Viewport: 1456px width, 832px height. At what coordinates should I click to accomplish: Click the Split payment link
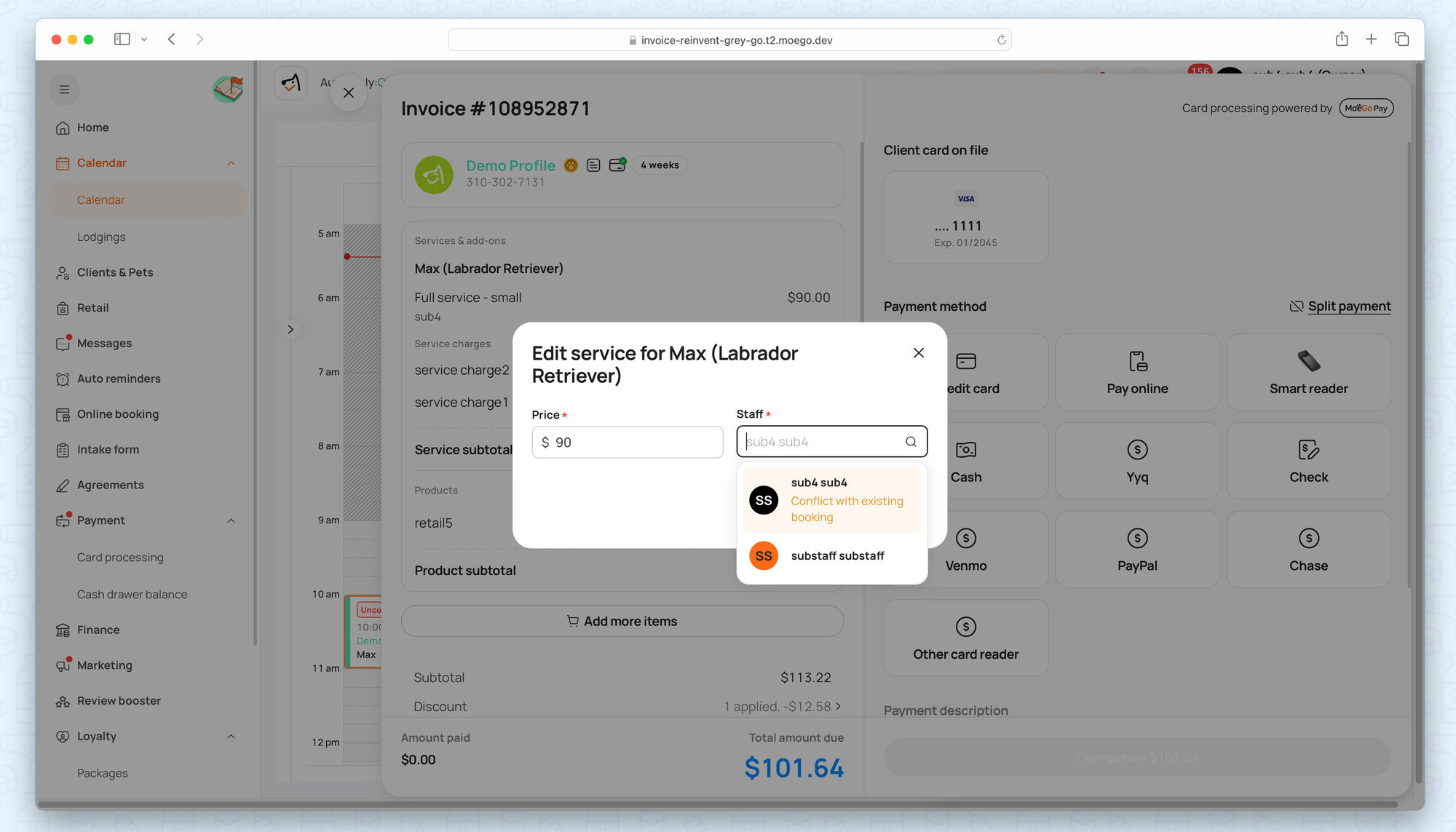1348,306
